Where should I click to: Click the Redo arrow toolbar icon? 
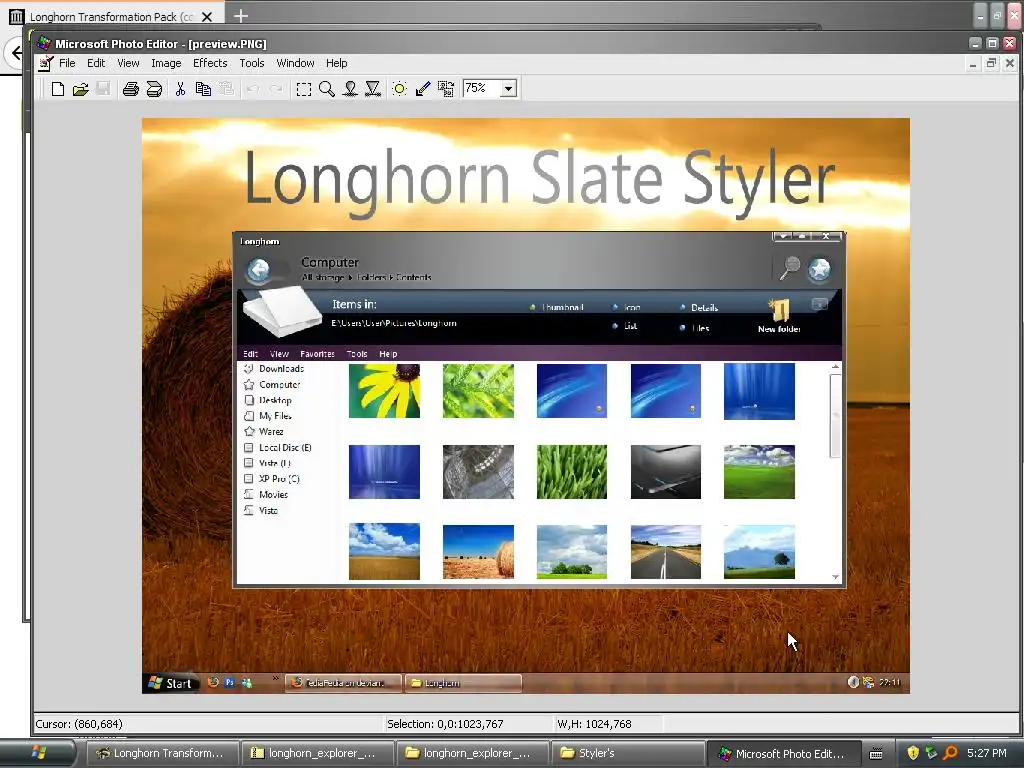pos(276,89)
